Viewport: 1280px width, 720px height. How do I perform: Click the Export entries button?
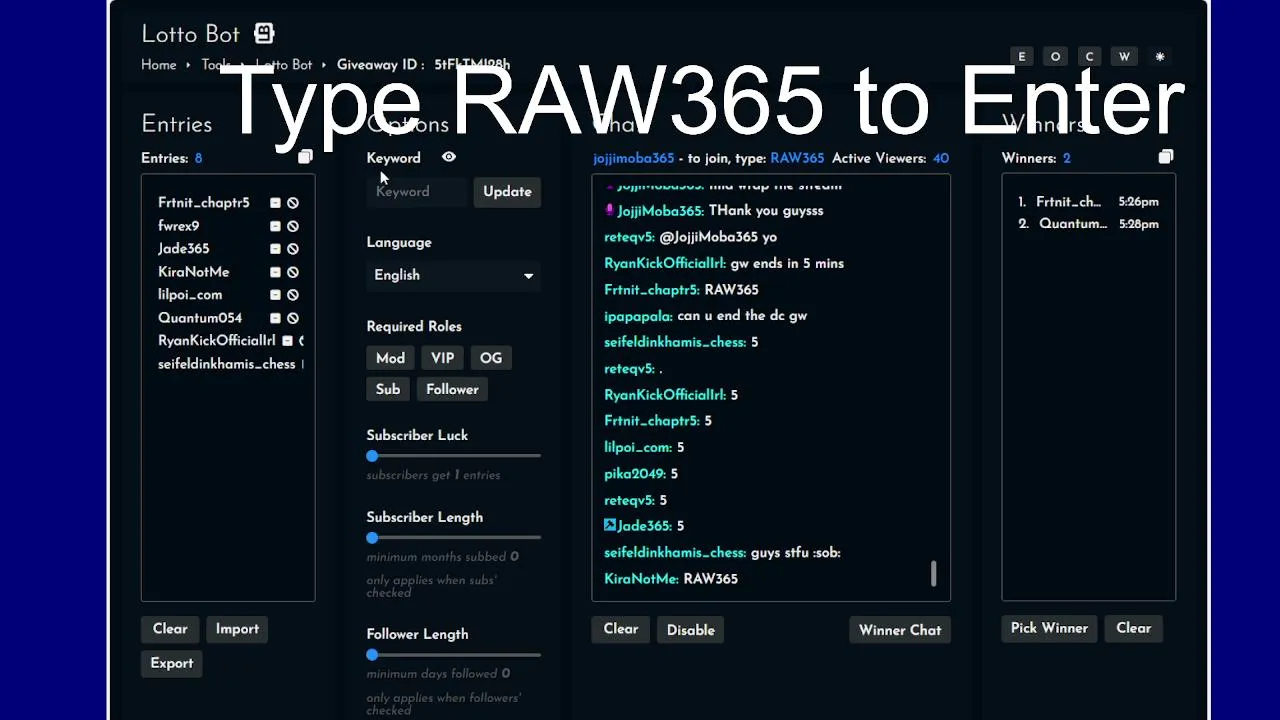coord(172,663)
